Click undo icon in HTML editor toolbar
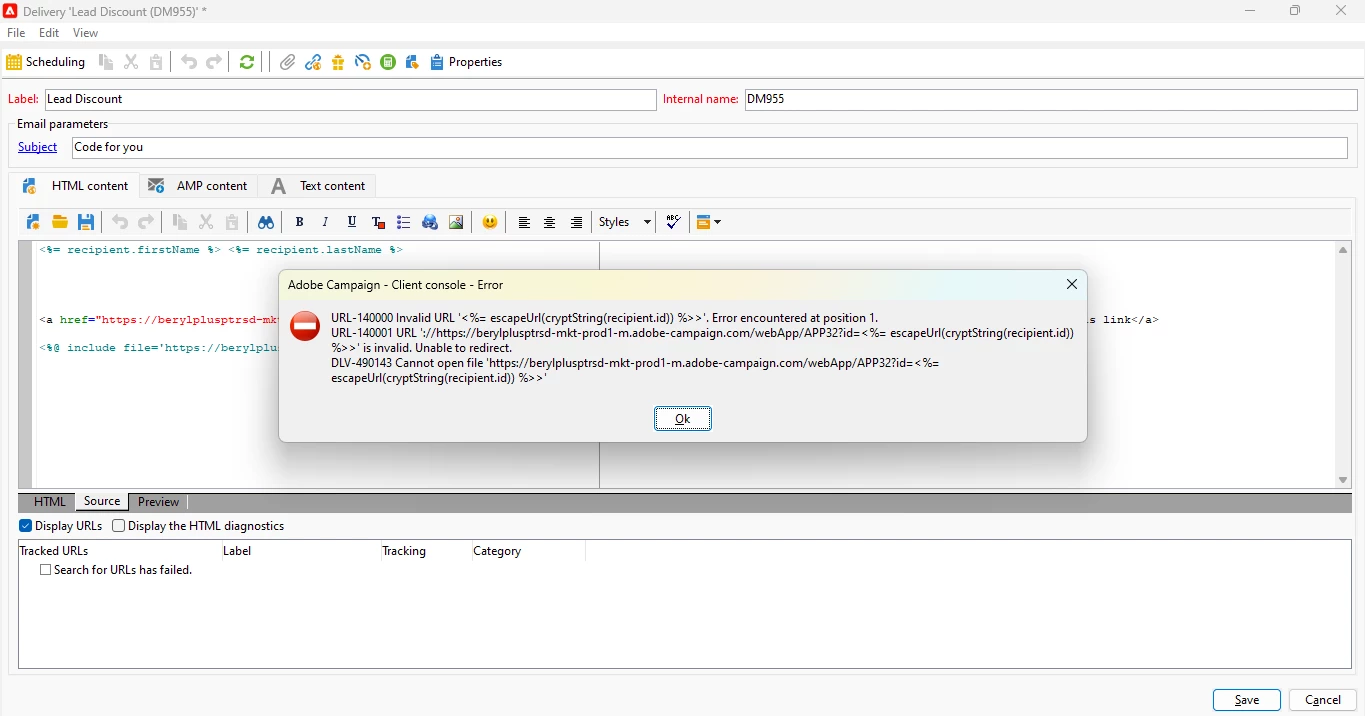 120,222
